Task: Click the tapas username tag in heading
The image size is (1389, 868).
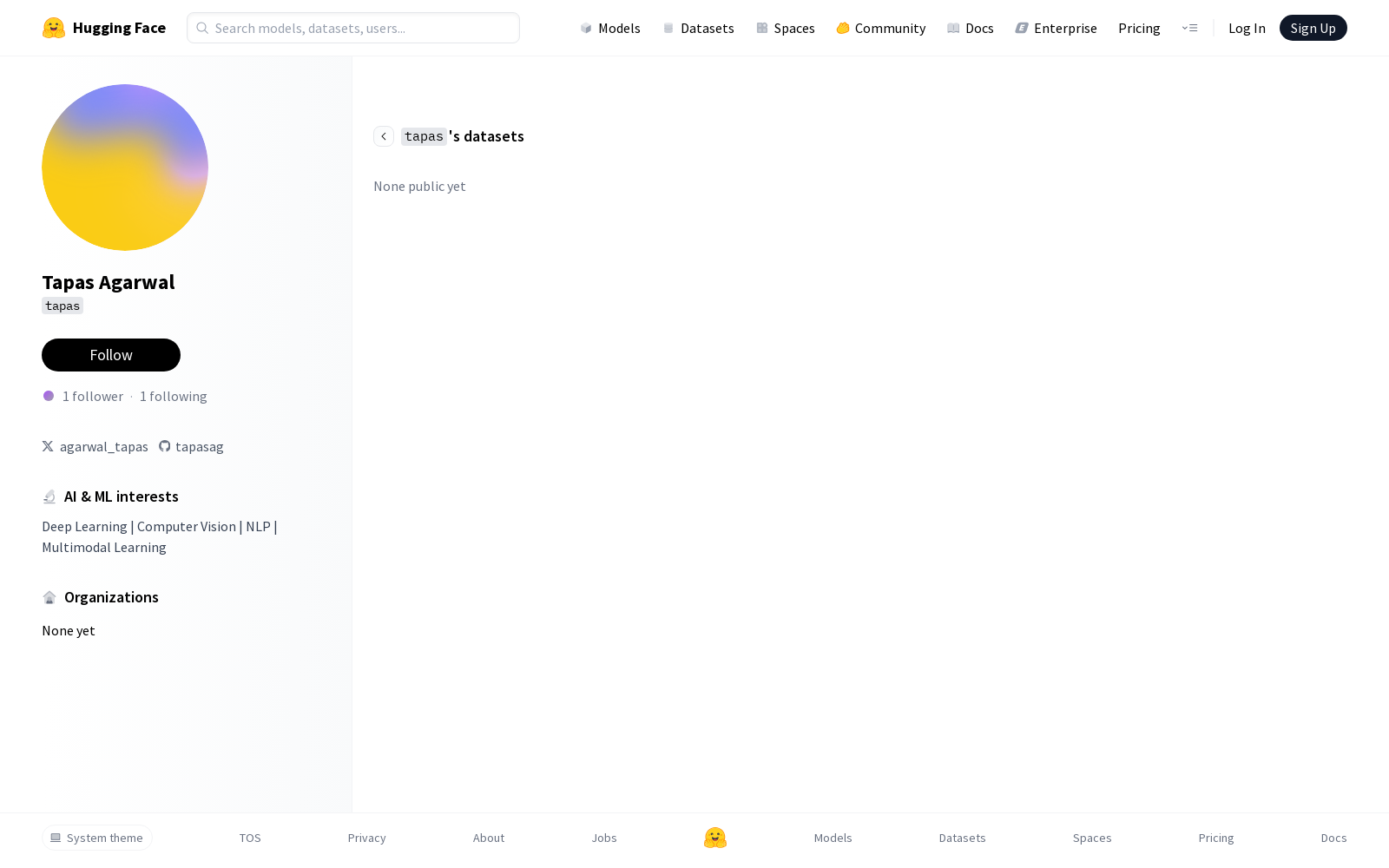Action: click(x=424, y=136)
